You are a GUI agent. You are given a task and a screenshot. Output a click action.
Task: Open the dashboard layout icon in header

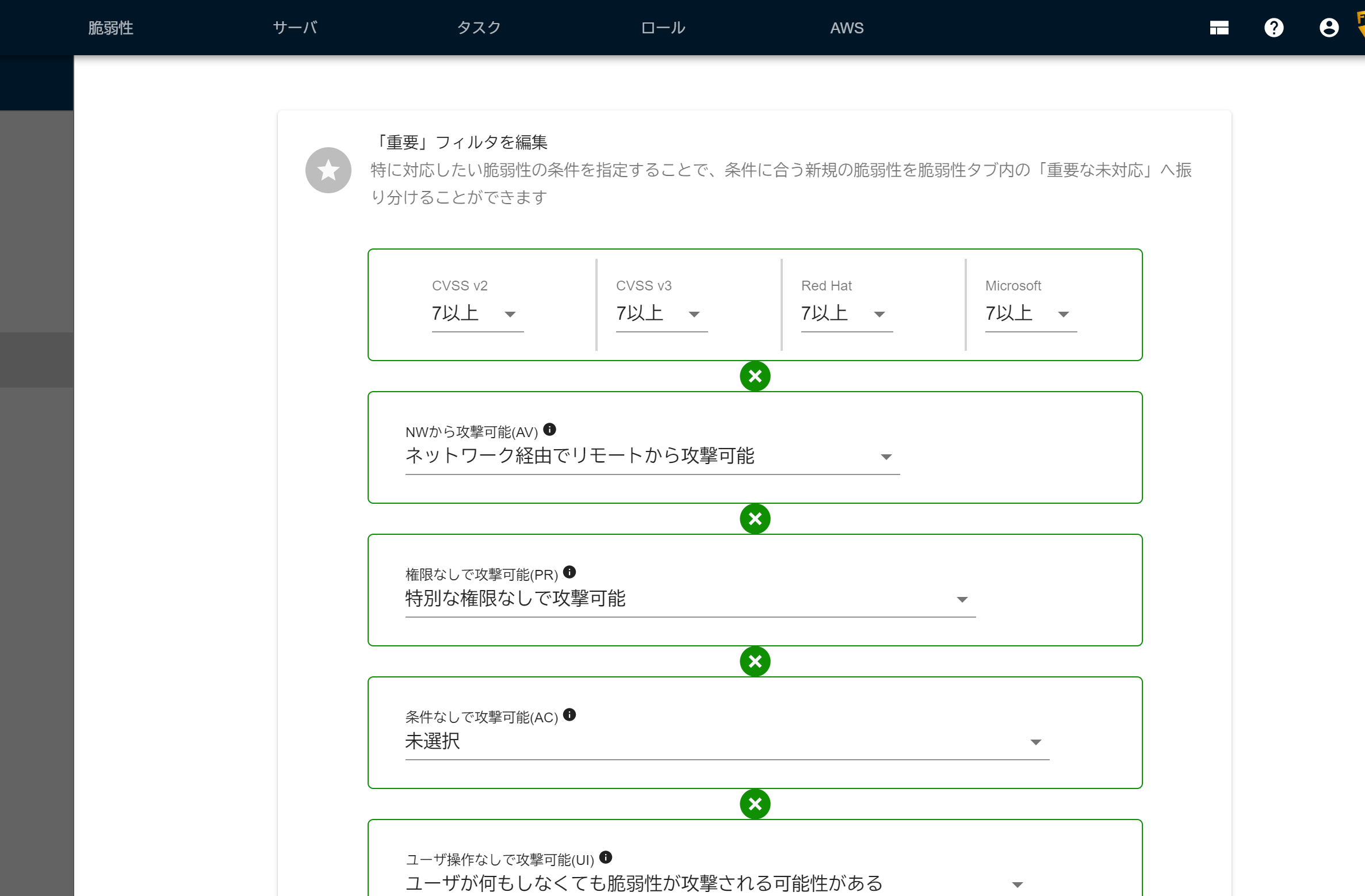click(1219, 28)
